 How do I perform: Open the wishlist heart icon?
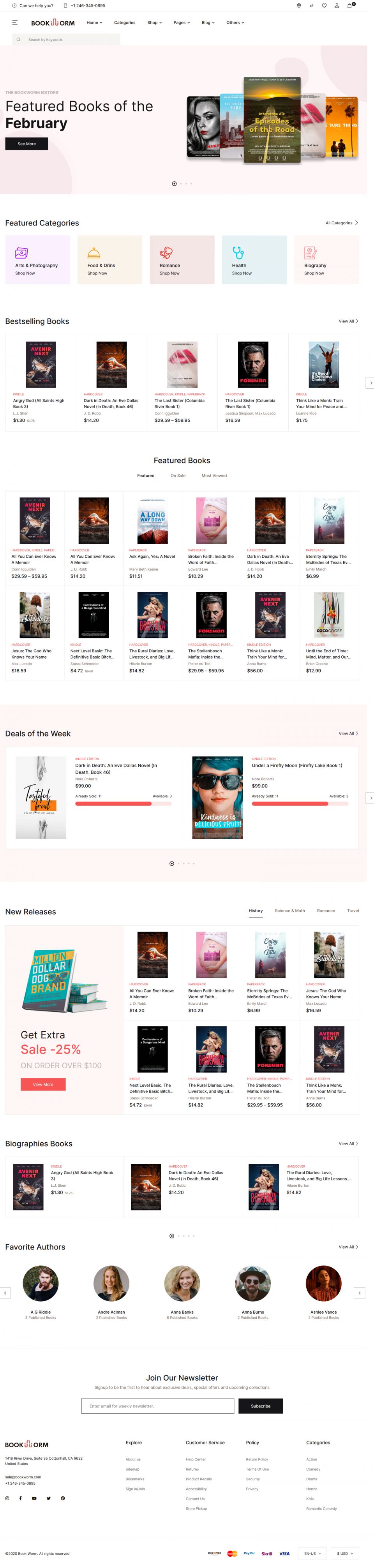[x=324, y=5]
